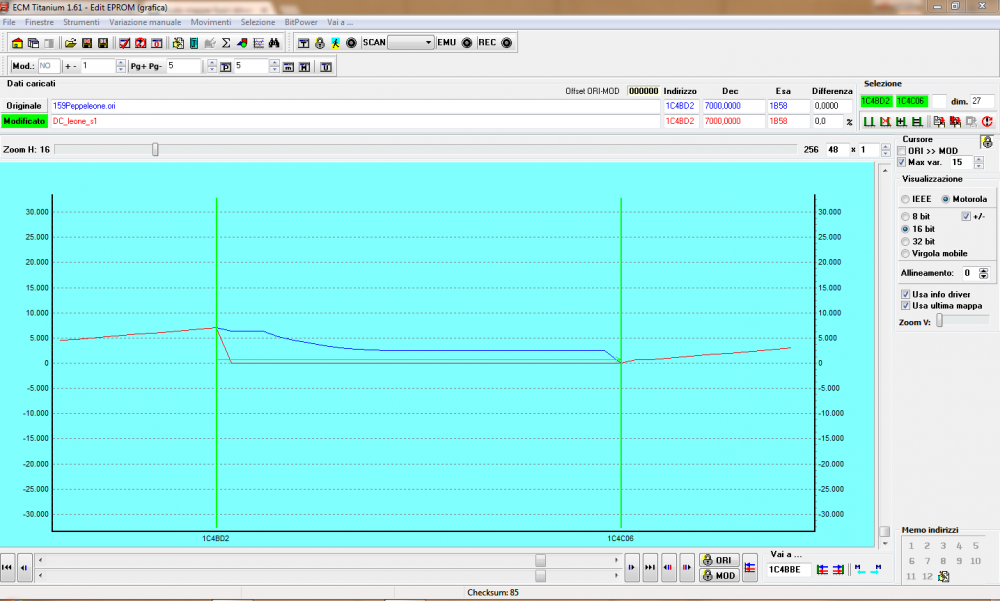This screenshot has height=601, width=1000.
Task: Jump to start with the first-position arrow
Action: point(8,567)
